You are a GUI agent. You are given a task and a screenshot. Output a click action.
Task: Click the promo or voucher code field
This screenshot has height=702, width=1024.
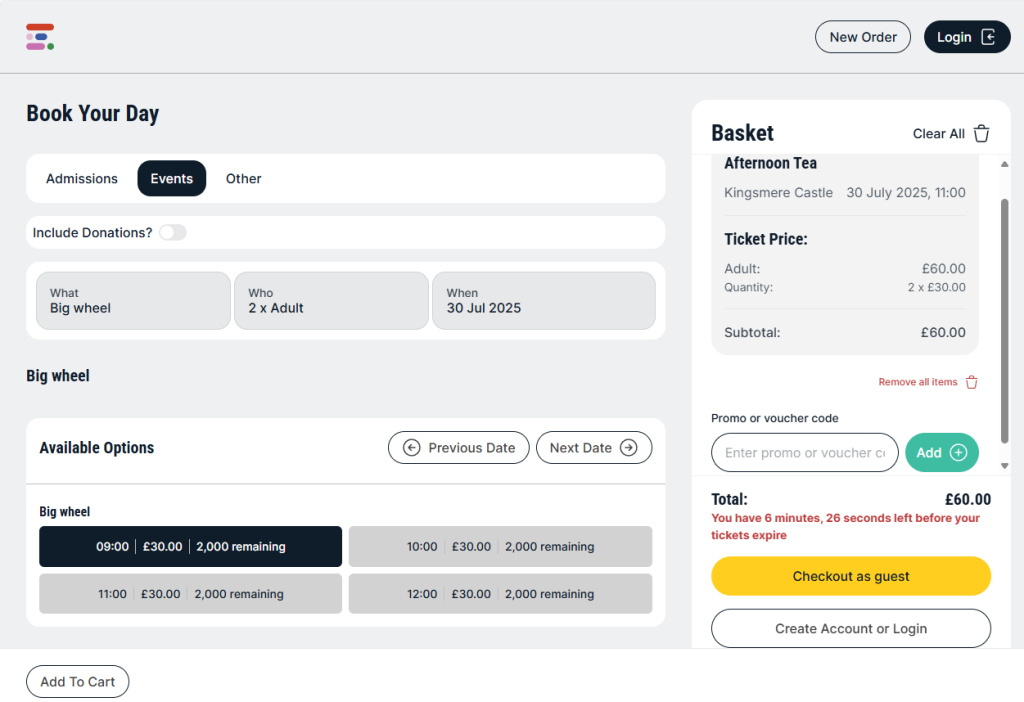[x=804, y=453]
